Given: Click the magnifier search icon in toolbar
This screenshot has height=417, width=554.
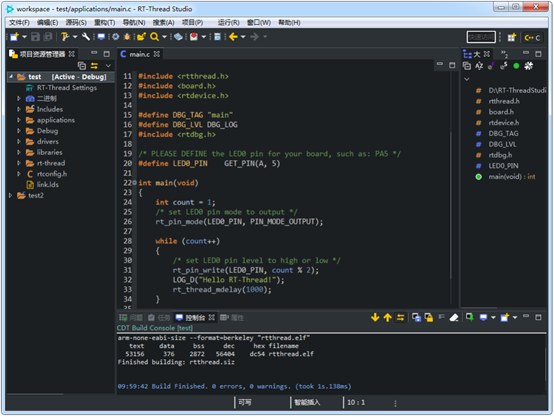Looking at the screenshot, I should [154, 36].
